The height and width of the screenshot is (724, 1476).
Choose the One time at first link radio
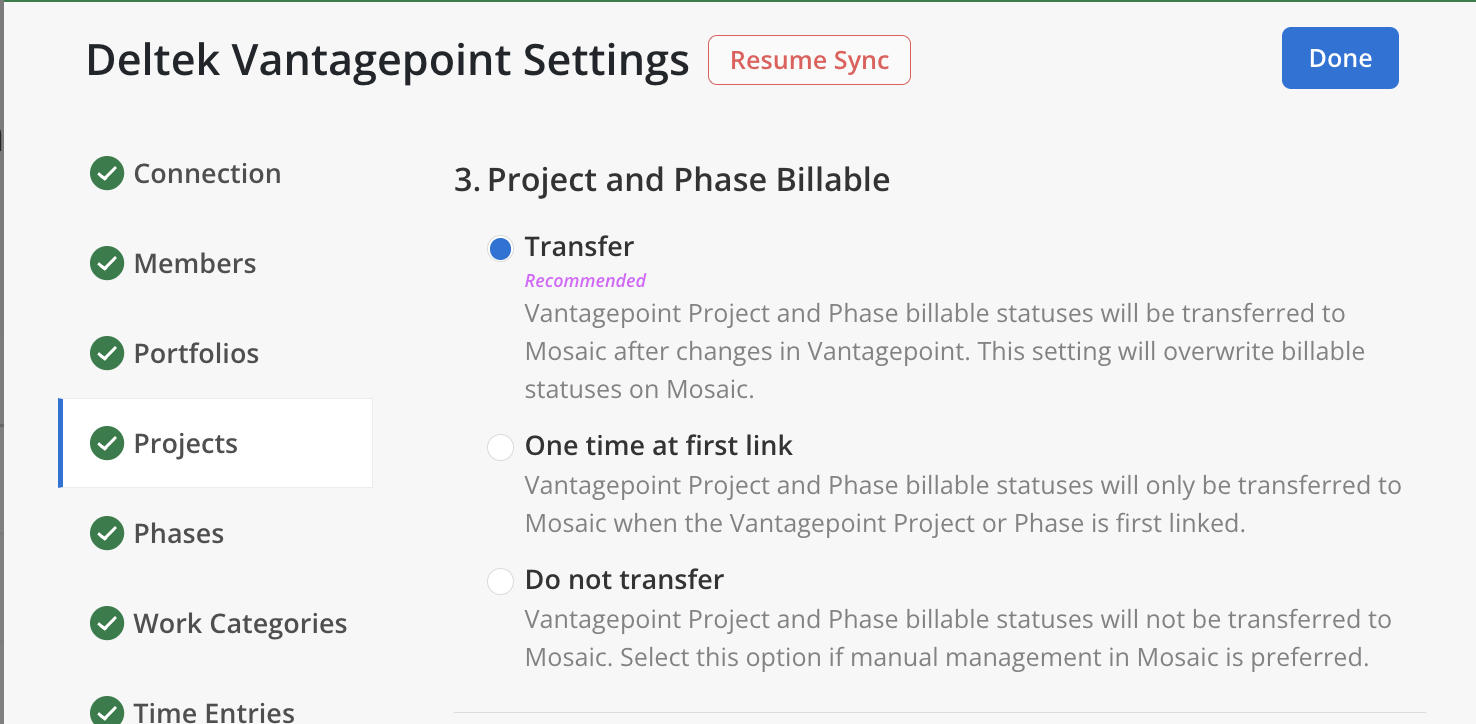(501, 447)
